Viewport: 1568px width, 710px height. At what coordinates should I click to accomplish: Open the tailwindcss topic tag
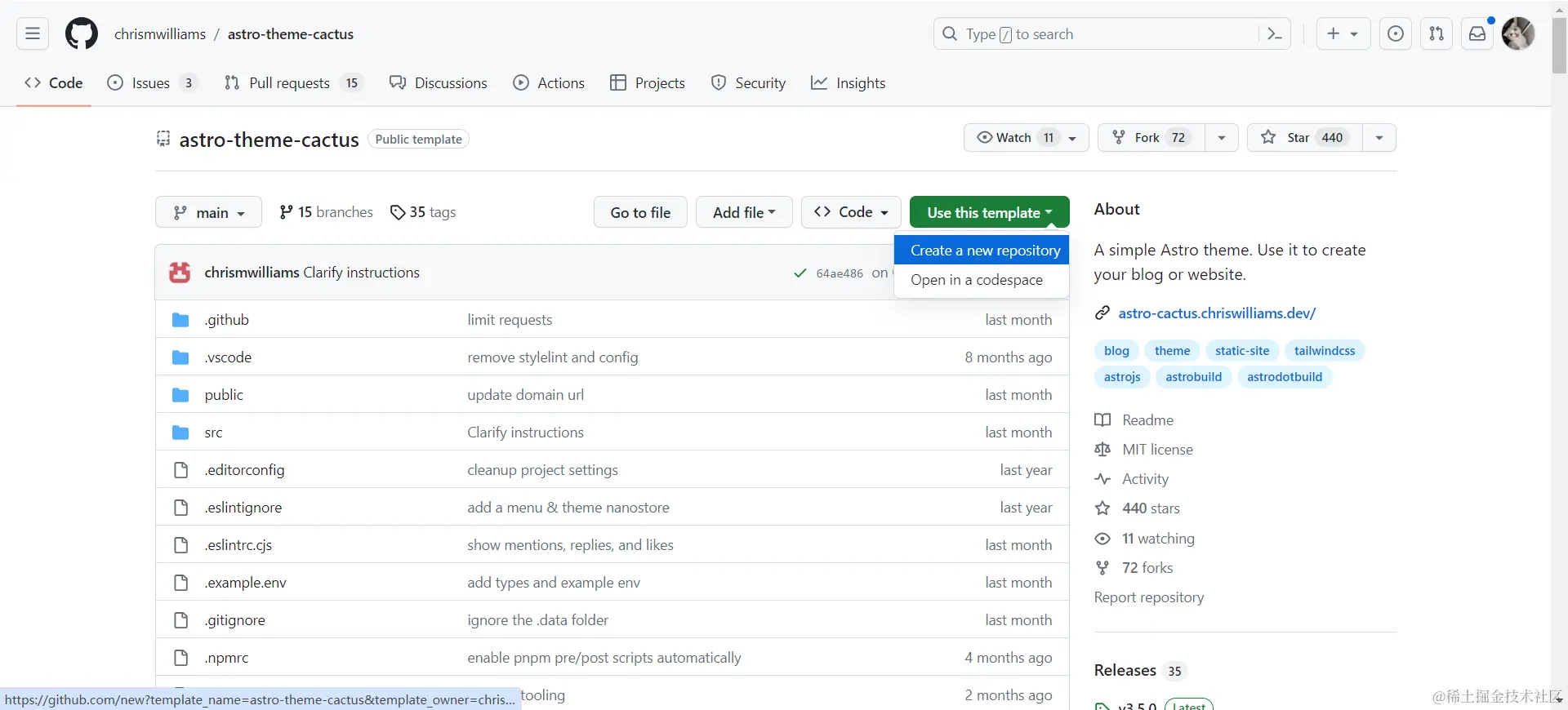click(1325, 351)
